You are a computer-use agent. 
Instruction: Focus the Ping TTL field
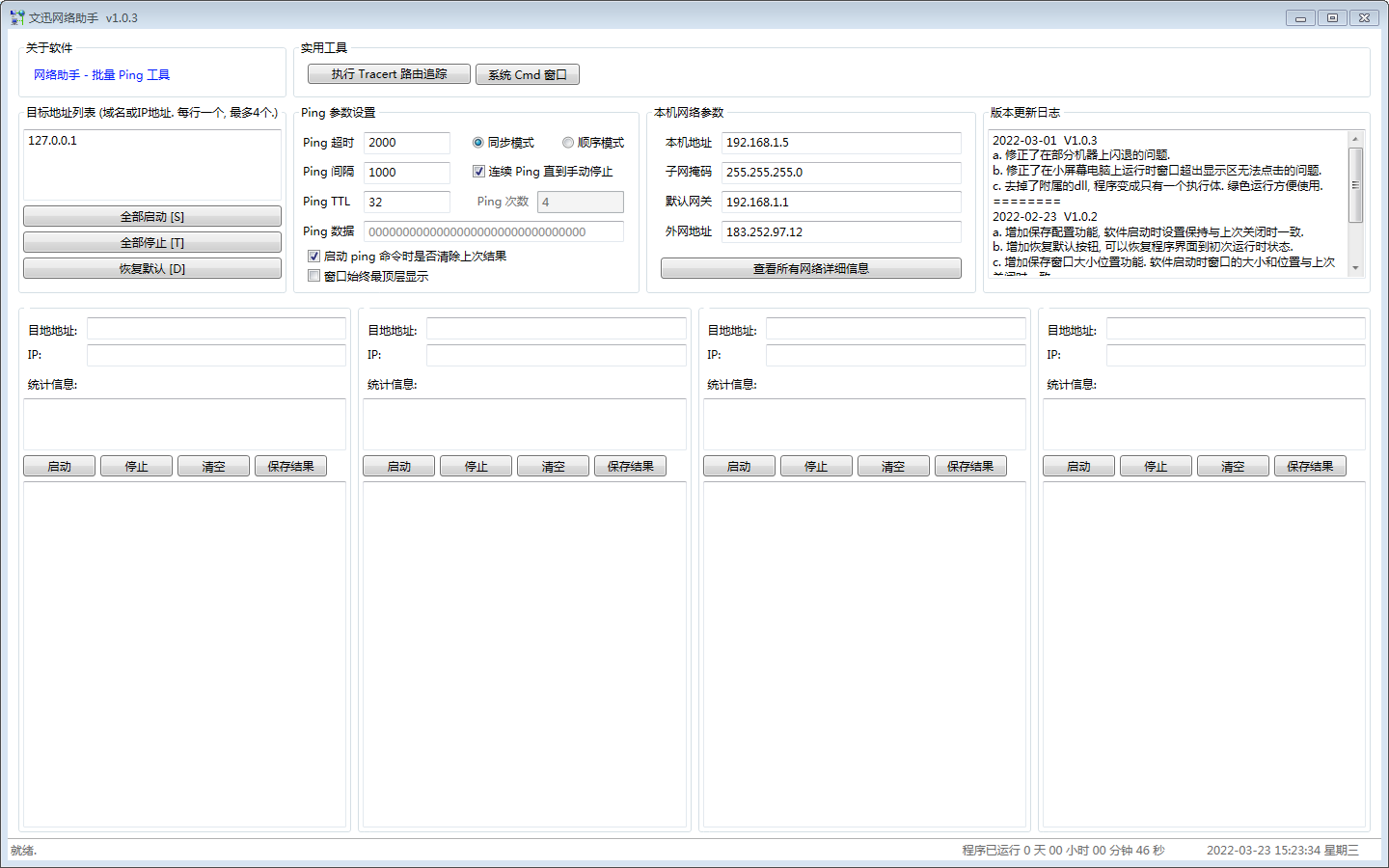pos(406,203)
